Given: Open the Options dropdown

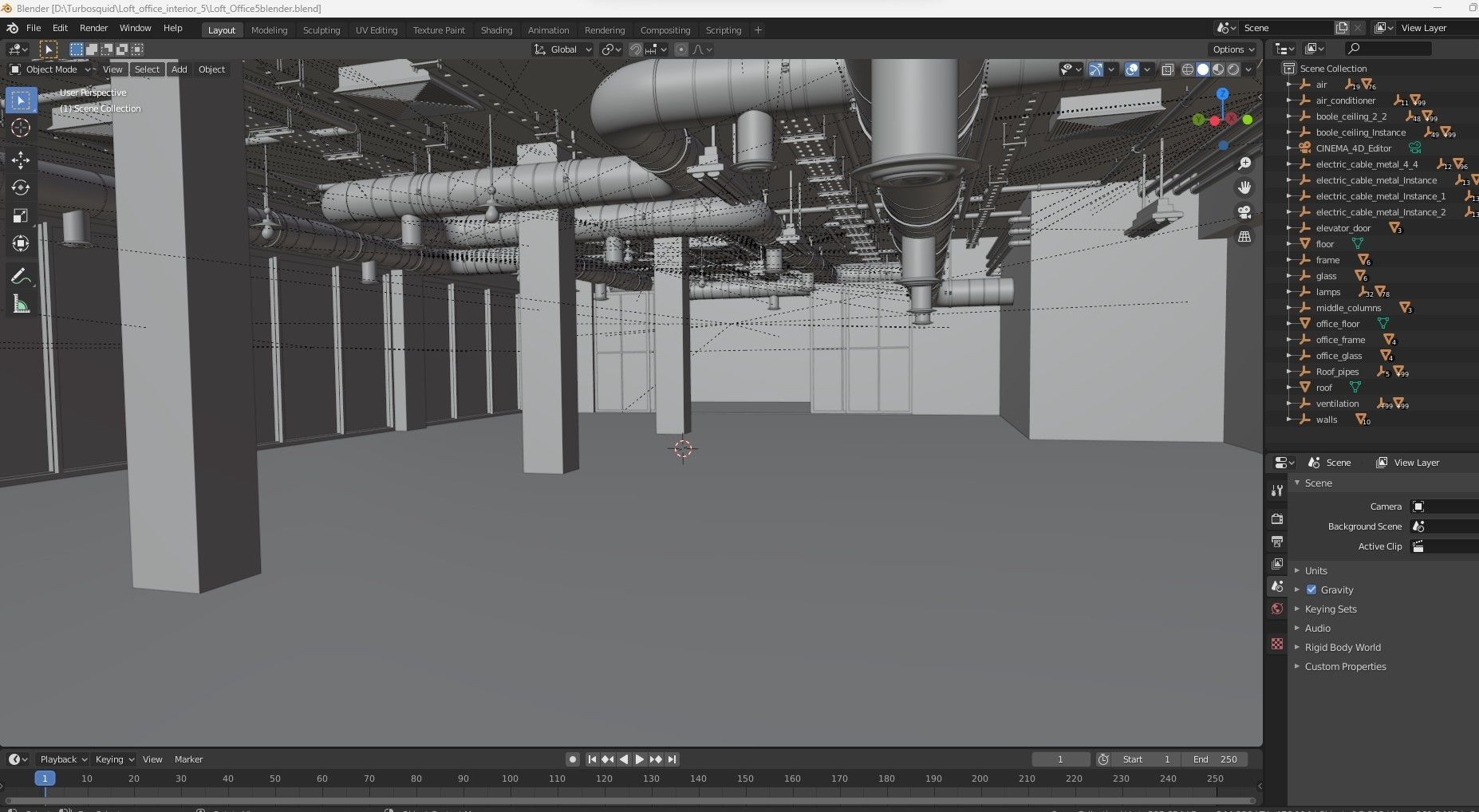Looking at the screenshot, I should [1233, 49].
